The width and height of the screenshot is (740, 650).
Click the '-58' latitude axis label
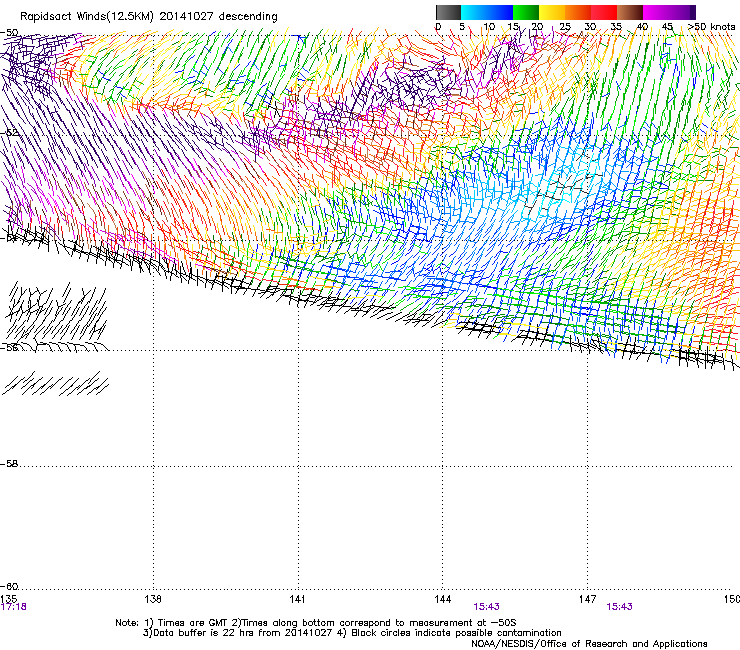point(9,464)
